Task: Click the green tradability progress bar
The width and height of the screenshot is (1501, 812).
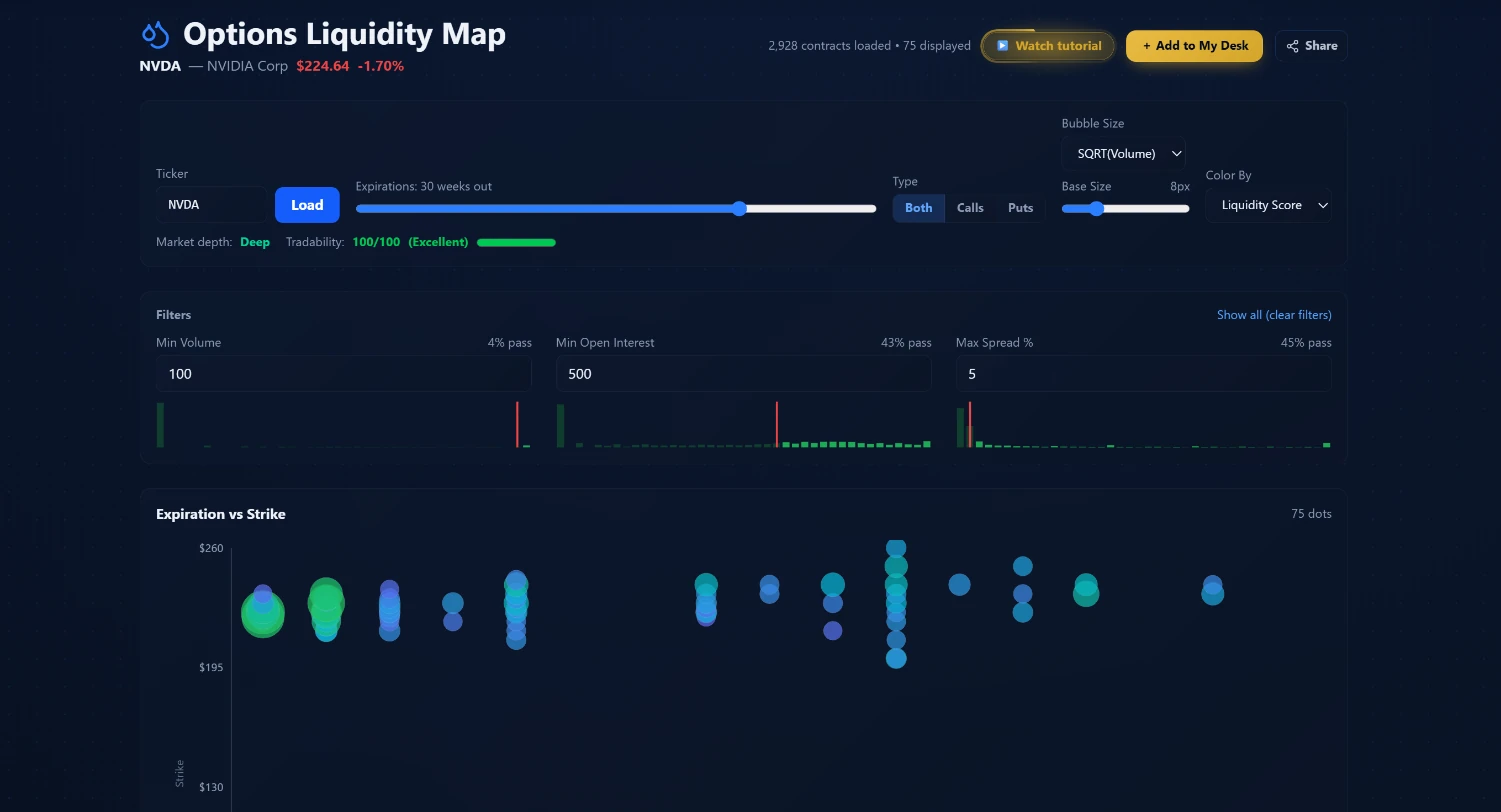Action: coord(516,242)
